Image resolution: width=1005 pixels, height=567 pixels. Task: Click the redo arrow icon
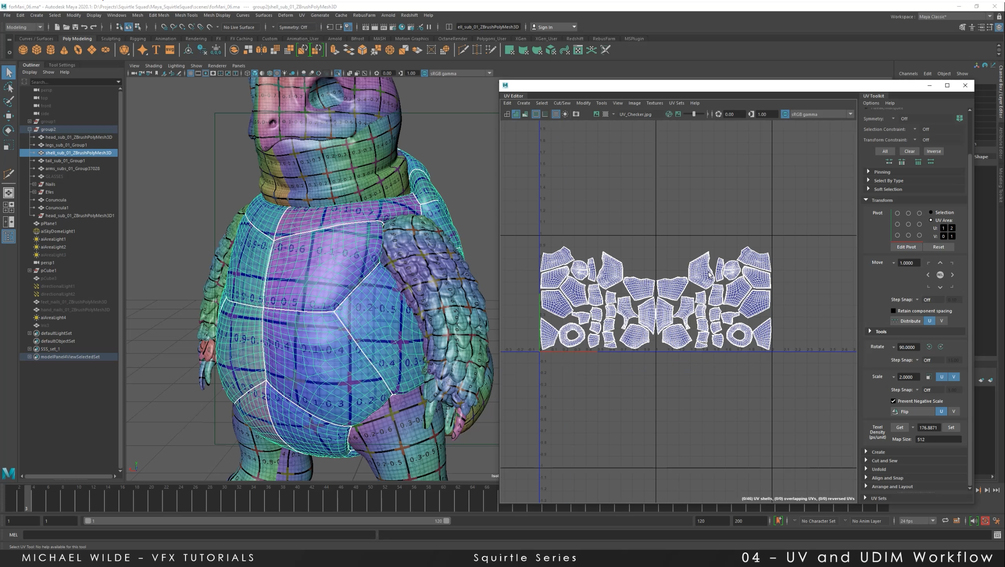coord(94,27)
